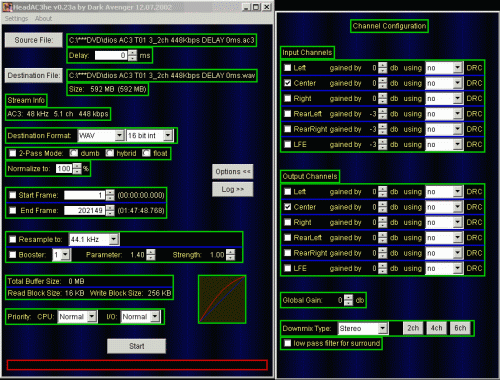Click the booster curve graph preview
500x380 pixels.
pos(222,299)
